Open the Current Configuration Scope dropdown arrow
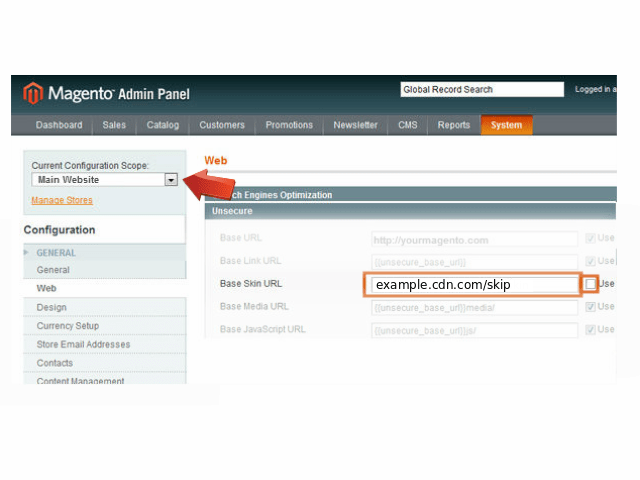The width and height of the screenshot is (640, 480). coord(170,180)
